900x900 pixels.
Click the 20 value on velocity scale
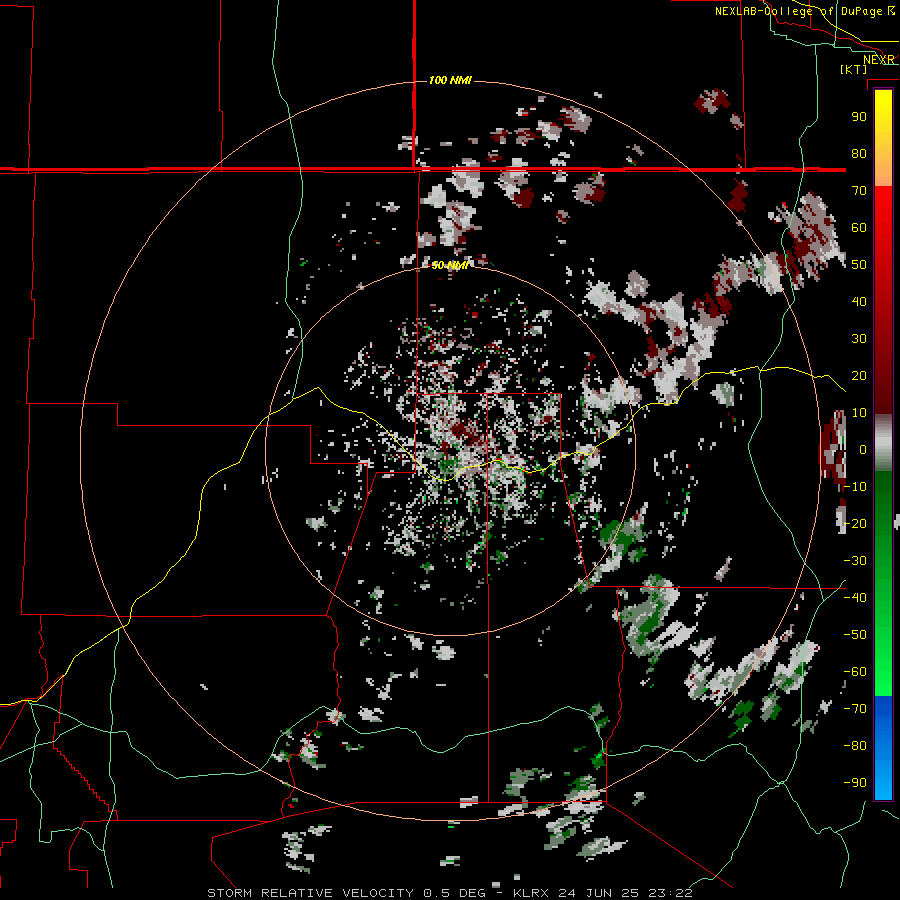click(859, 375)
